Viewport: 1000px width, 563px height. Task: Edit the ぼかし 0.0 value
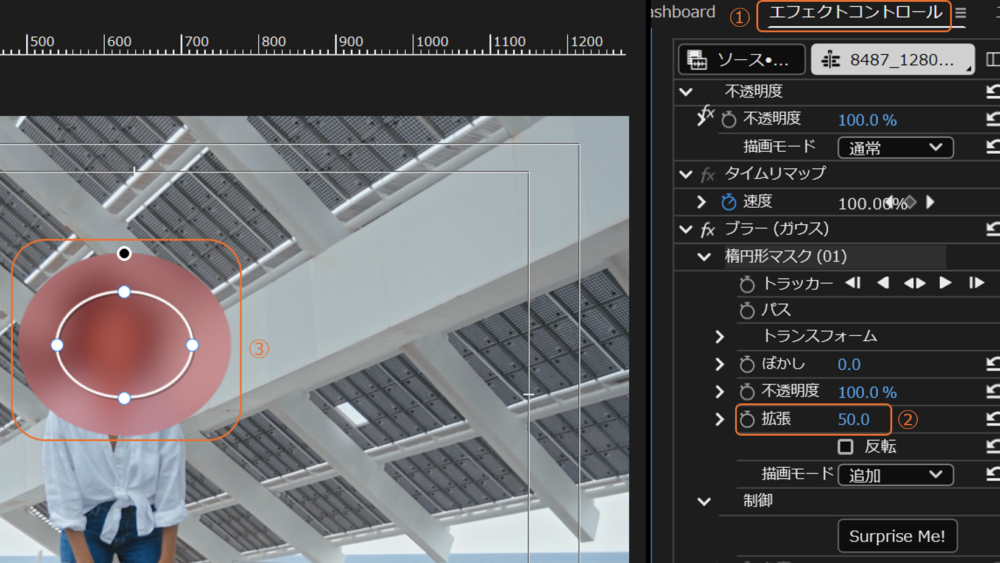click(849, 364)
